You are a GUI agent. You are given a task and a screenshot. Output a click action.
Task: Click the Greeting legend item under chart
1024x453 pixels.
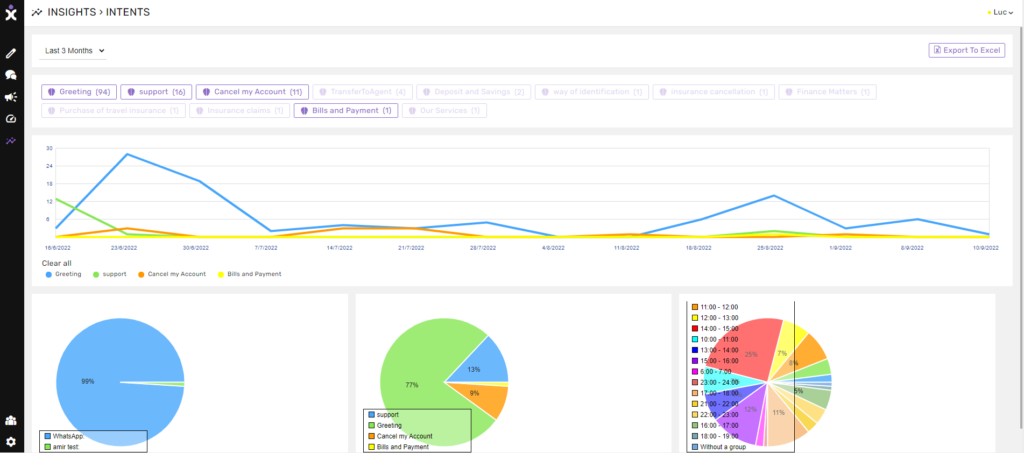click(63, 274)
